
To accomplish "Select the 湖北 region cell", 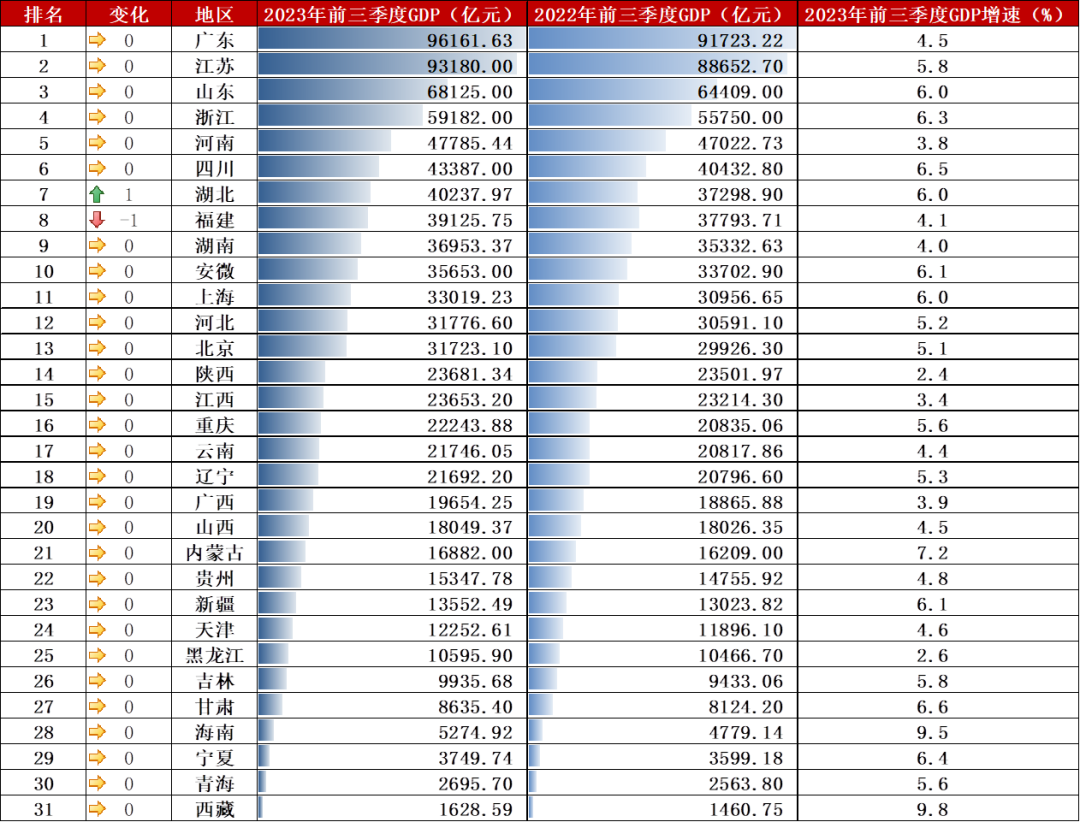I will click(x=214, y=194).
